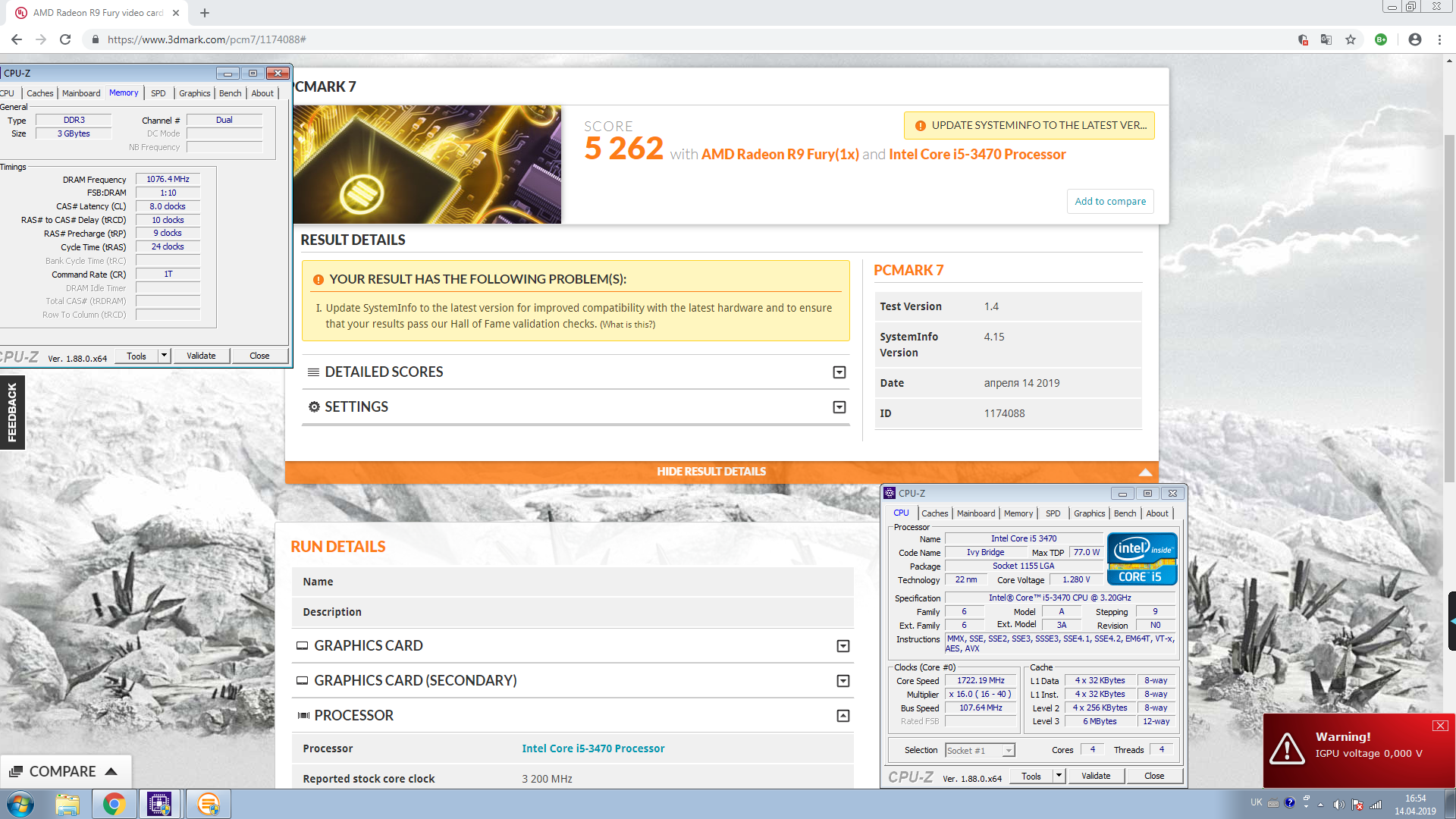Screen dimensions: 1456x819
Task: Click the 'What is this?' link
Action: [627, 325]
